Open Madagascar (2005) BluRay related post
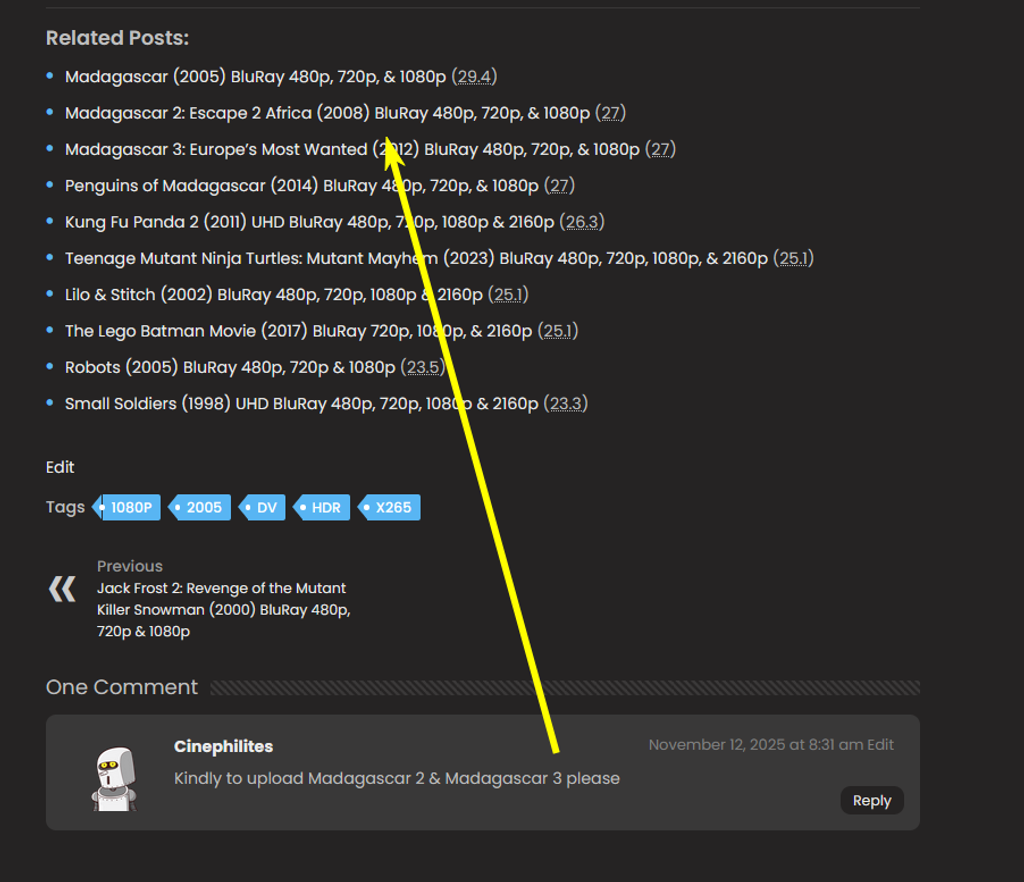Screen dimensions: 1024x882 coord(255,77)
